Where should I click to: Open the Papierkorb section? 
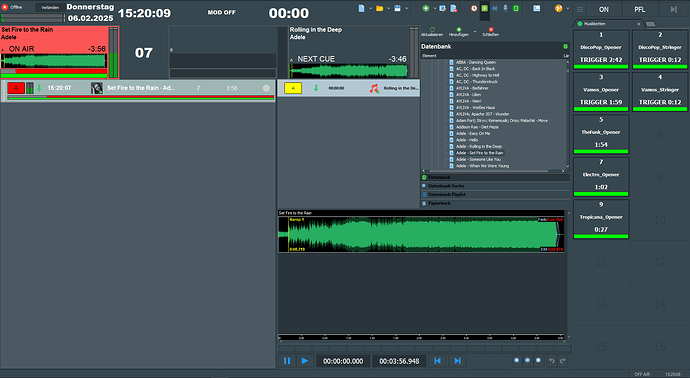click(x=495, y=203)
